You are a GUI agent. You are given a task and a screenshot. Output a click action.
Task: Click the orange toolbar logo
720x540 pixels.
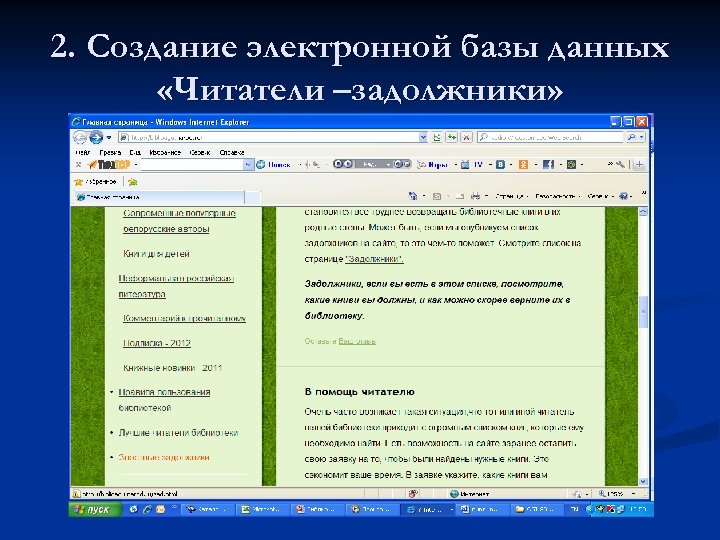pos(109,164)
